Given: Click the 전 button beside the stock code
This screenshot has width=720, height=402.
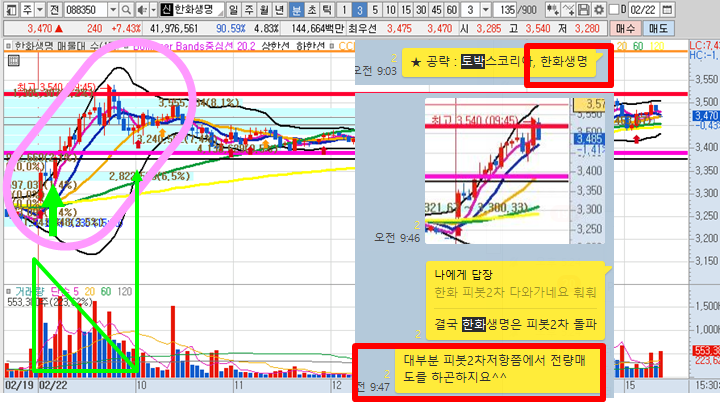Looking at the screenshot, I should point(54,10).
